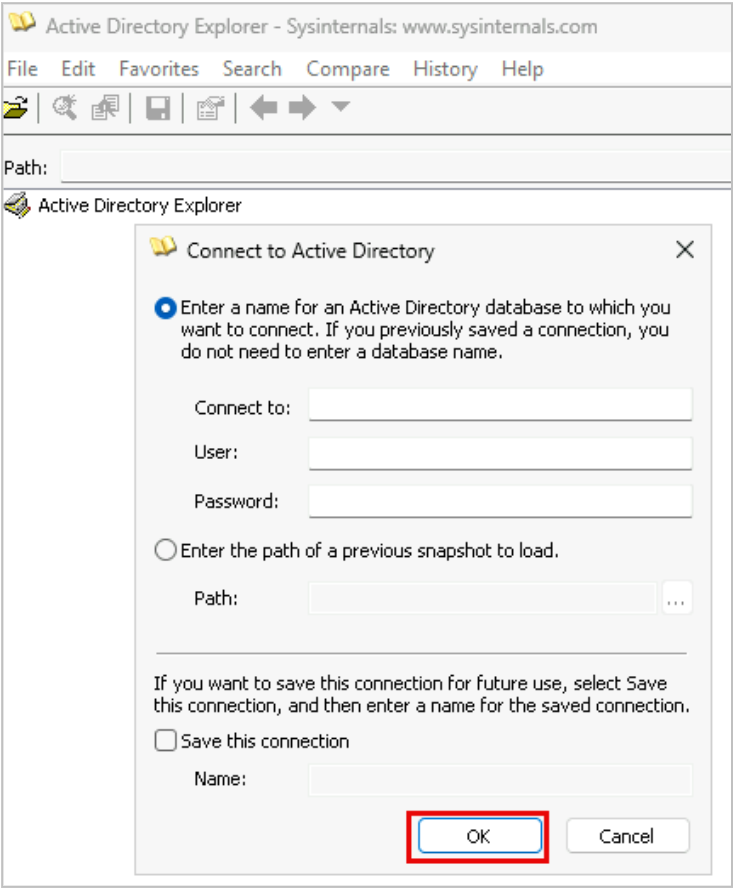Select the Active Directory Explorer tree root
The image size is (733, 888).
139,206
